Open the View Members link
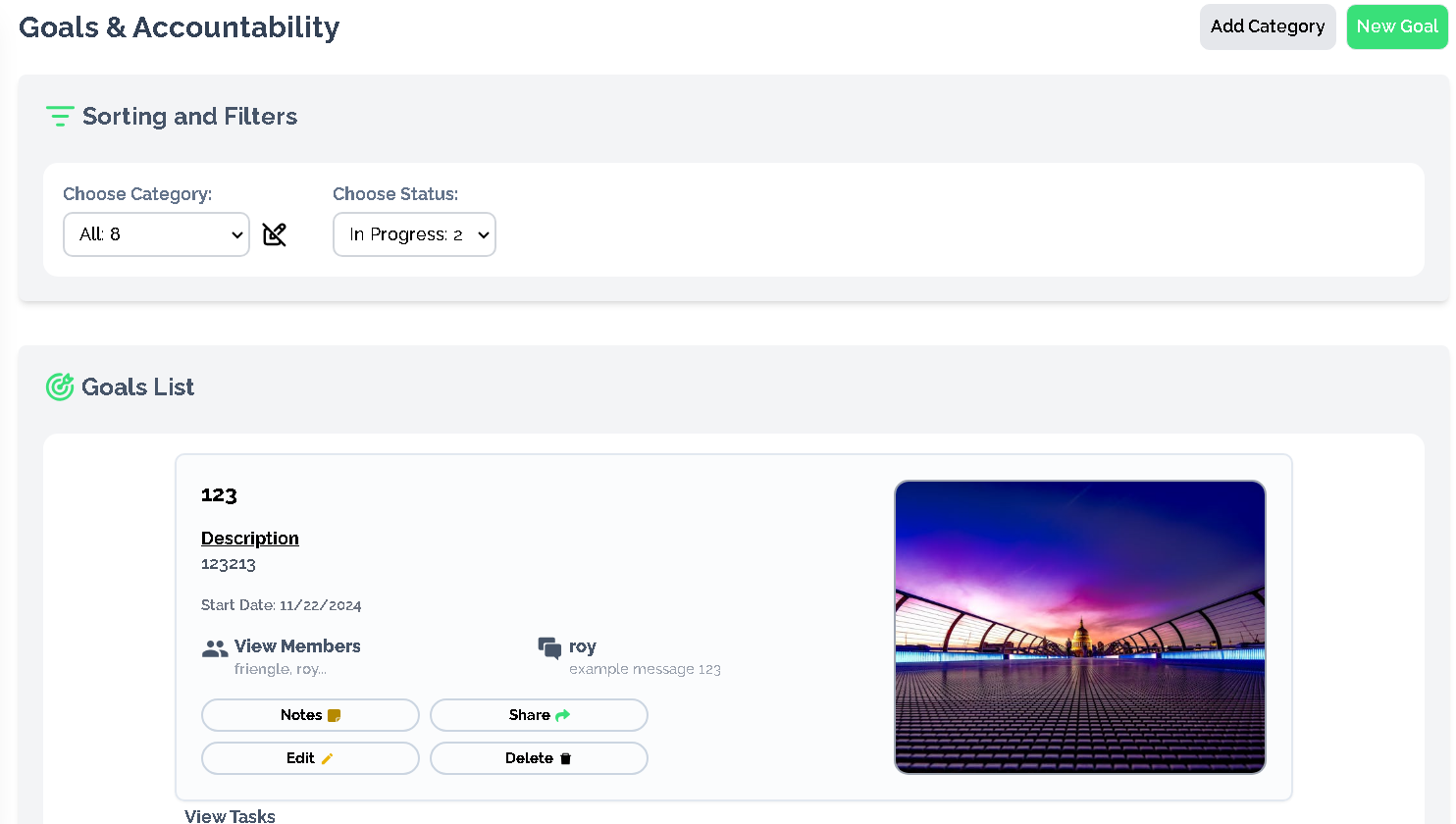The height and width of the screenshot is (824, 1456). (297, 646)
